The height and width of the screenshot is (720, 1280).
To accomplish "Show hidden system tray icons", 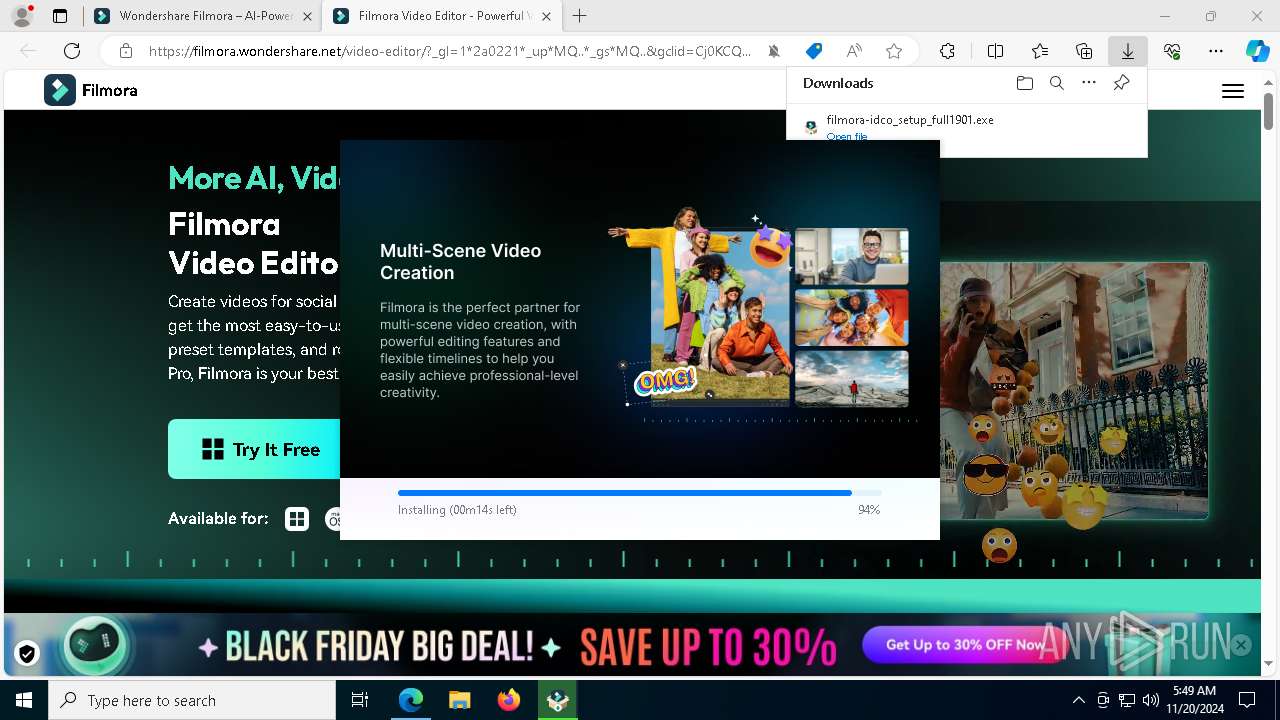I will [1078, 700].
